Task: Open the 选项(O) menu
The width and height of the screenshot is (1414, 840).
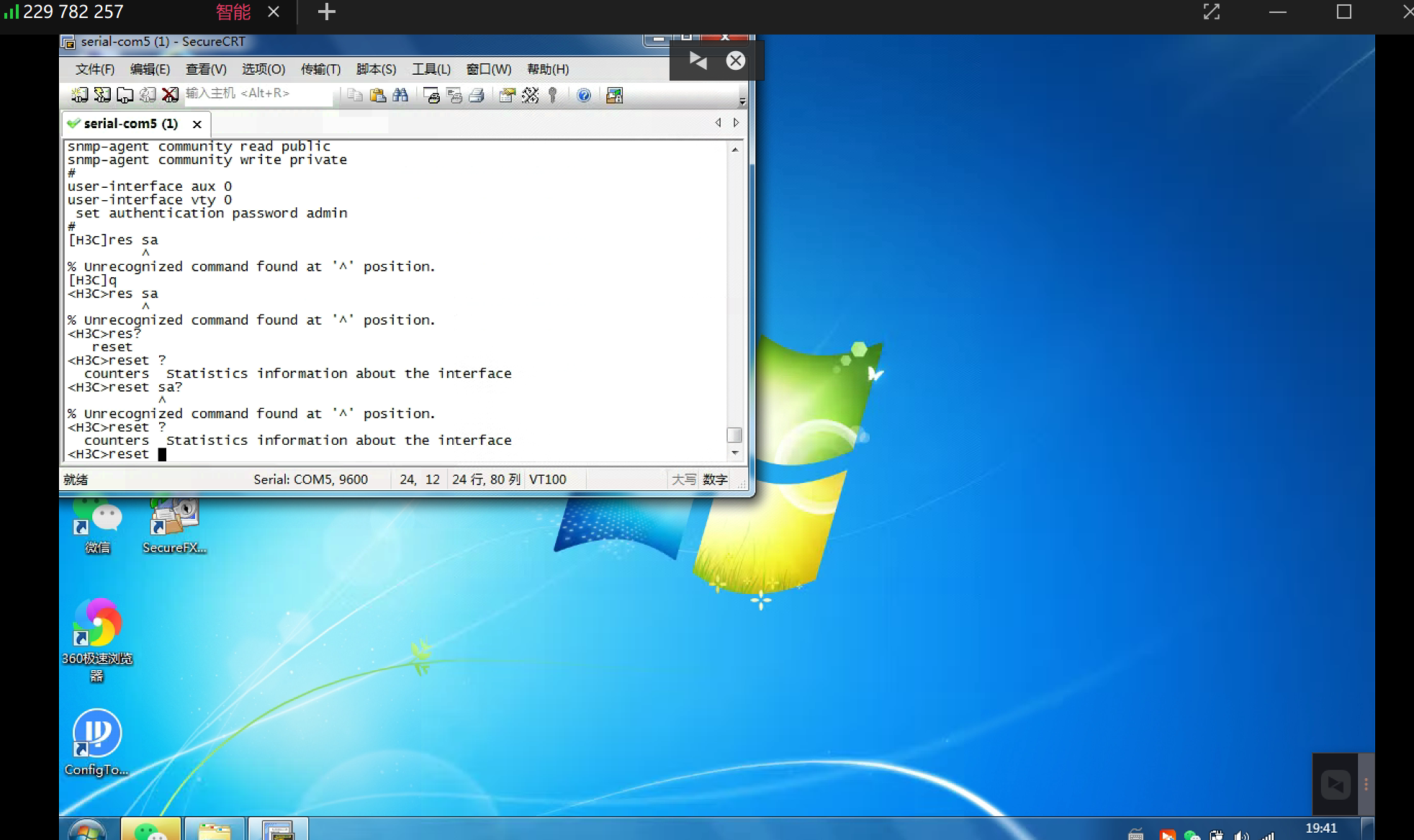Action: [x=263, y=69]
